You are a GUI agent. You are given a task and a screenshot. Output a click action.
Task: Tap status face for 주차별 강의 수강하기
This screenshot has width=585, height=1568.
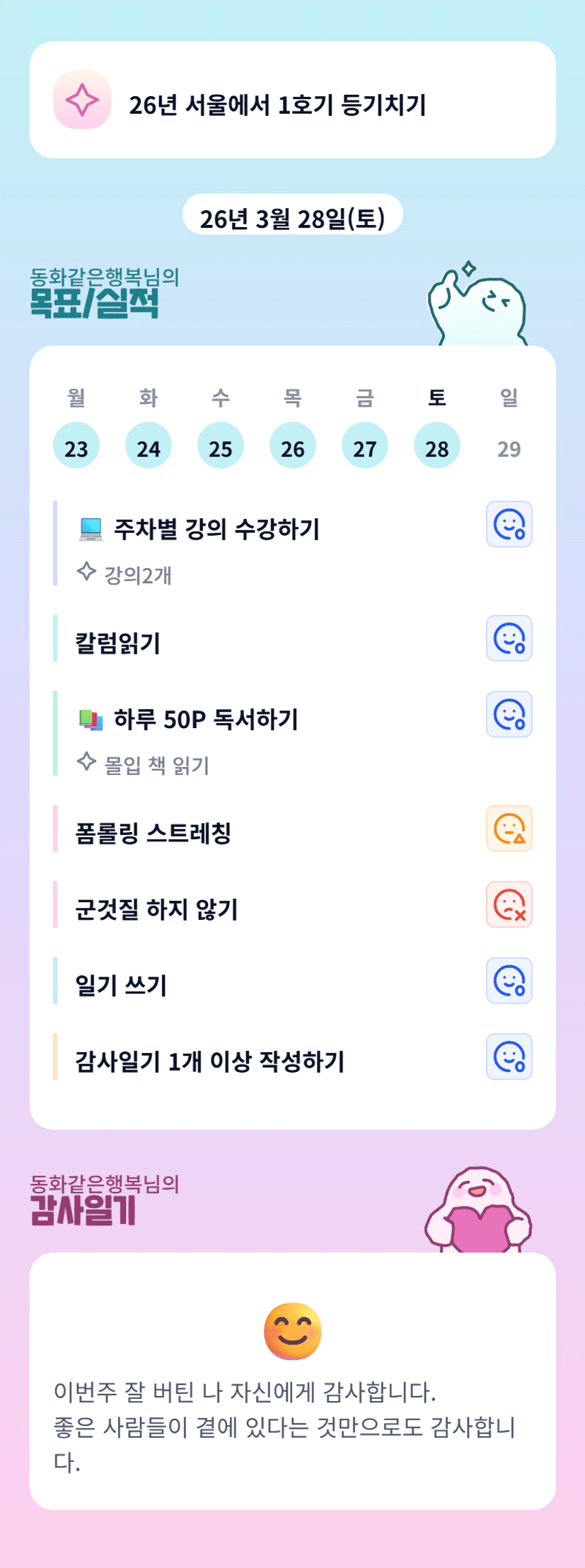pos(509,524)
